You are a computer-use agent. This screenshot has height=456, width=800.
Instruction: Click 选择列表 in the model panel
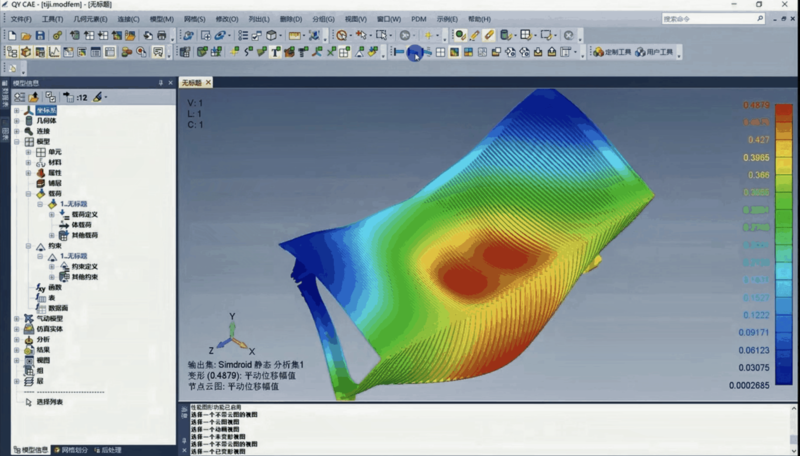coord(49,402)
